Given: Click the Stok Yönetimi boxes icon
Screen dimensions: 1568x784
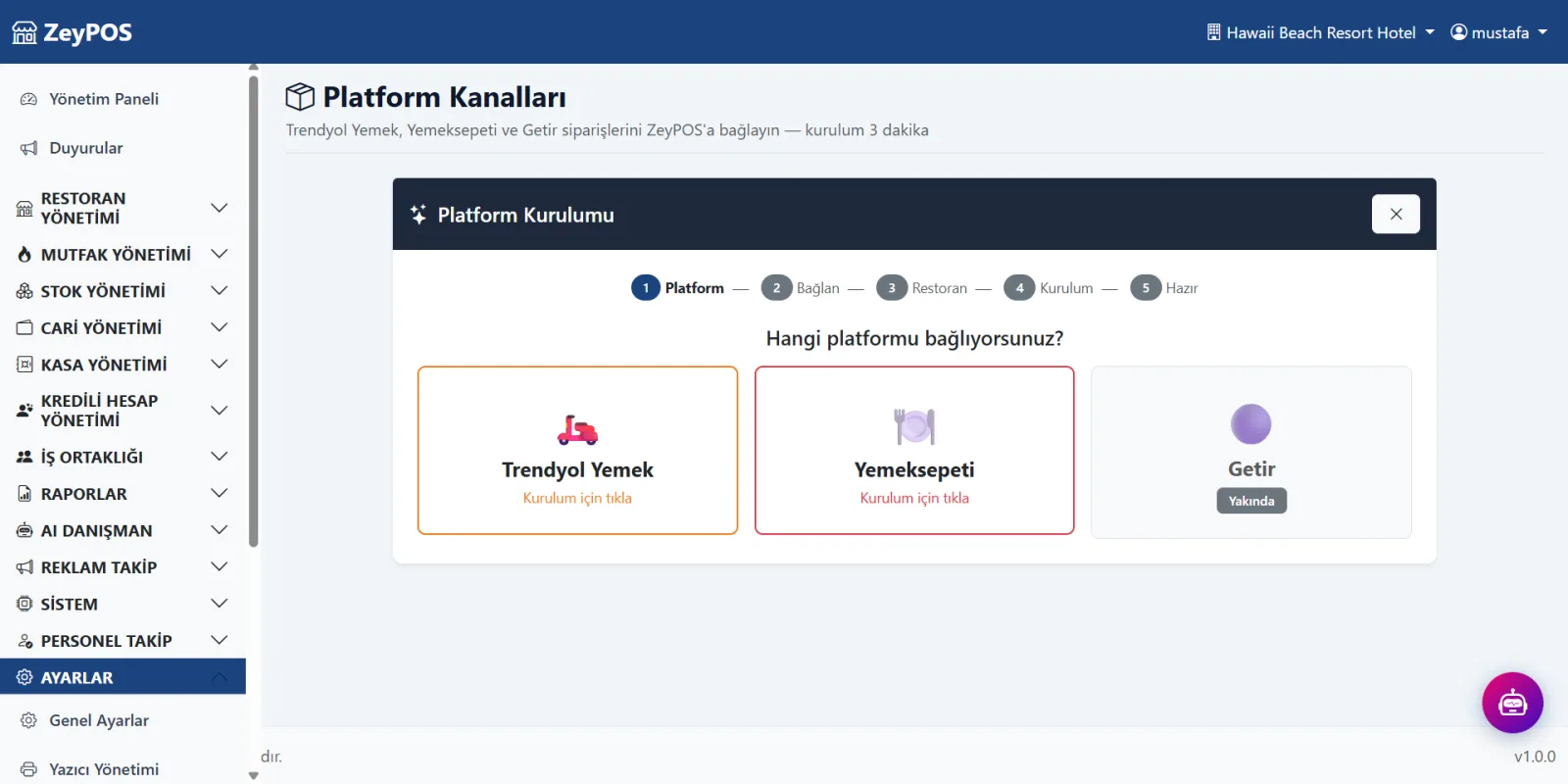Looking at the screenshot, I should [x=24, y=291].
